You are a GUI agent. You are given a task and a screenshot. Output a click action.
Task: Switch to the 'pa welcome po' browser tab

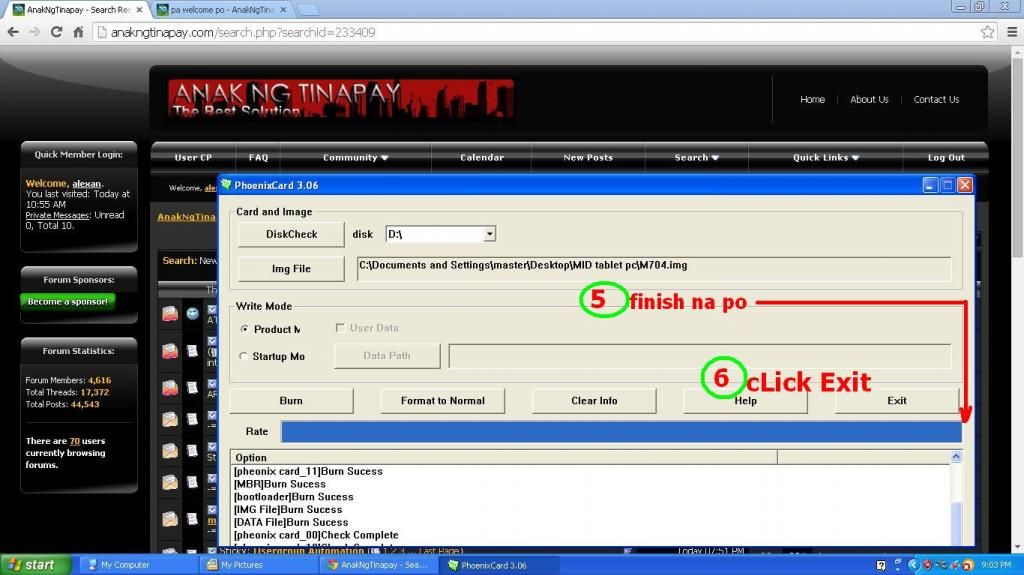[x=220, y=9]
